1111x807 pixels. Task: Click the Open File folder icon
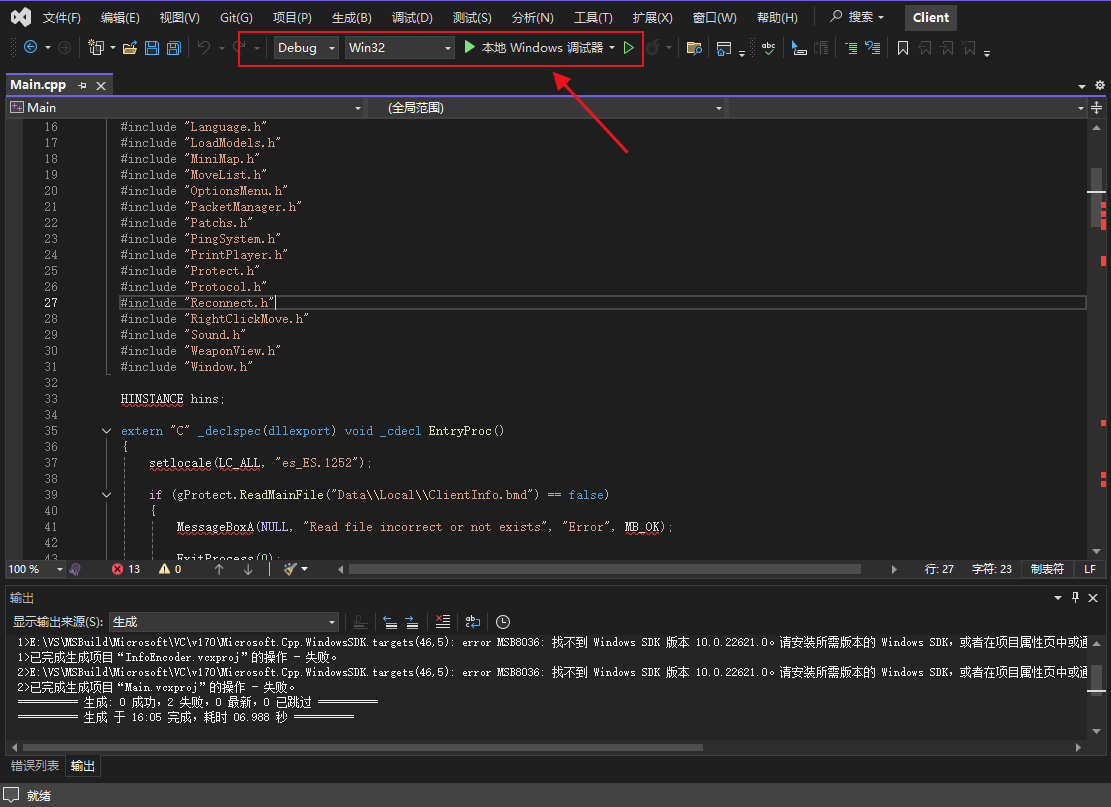pyautogui.click(x=130, y=48)
